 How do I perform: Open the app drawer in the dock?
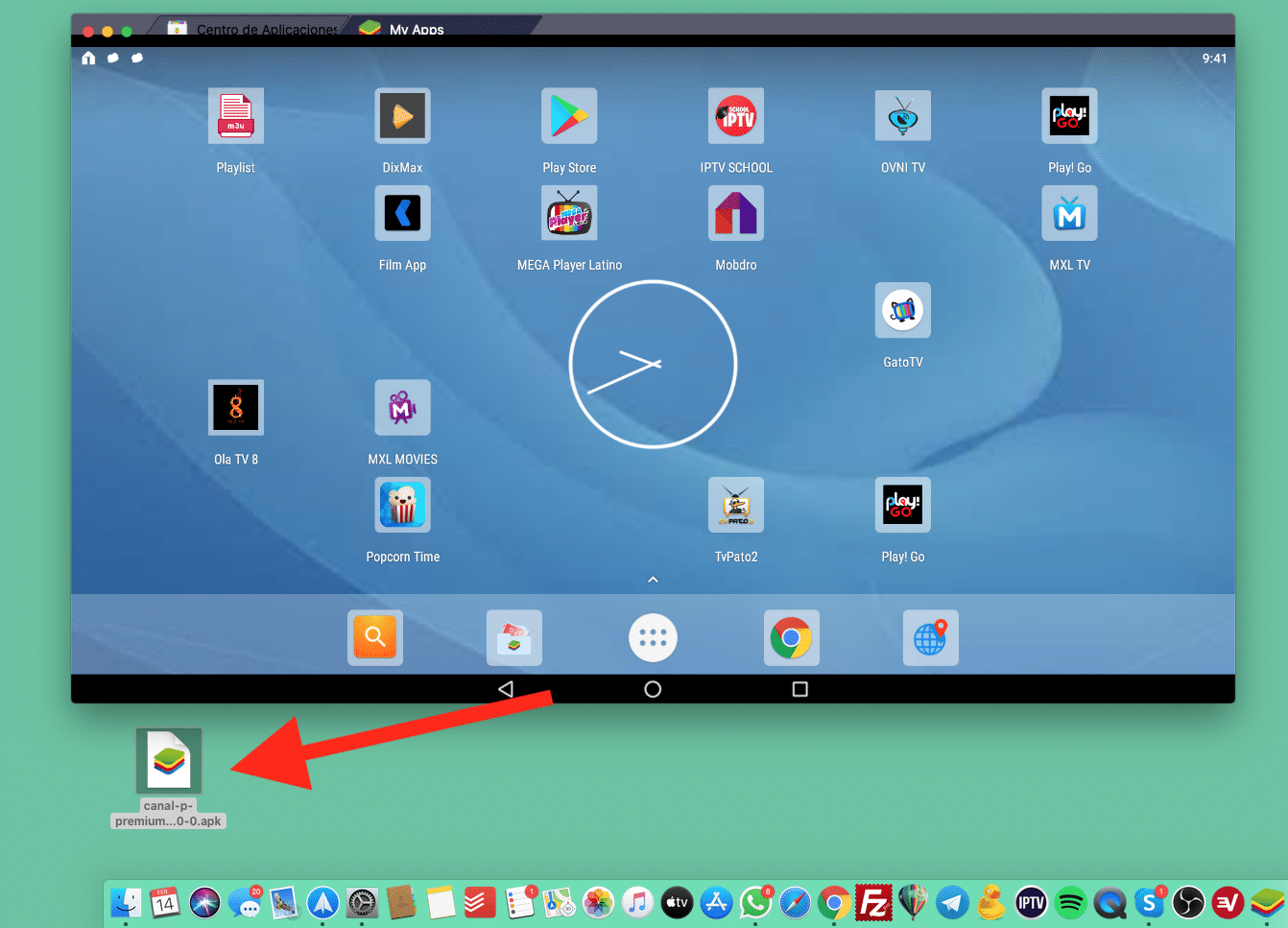tap(653, 637)
